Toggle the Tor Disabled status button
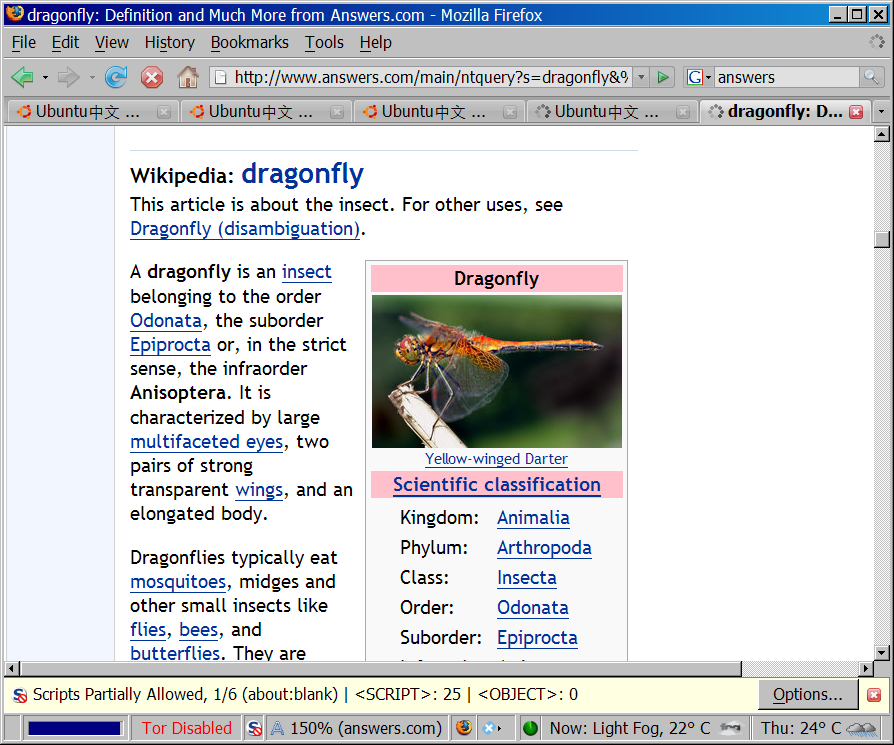 tap(187, 728)
